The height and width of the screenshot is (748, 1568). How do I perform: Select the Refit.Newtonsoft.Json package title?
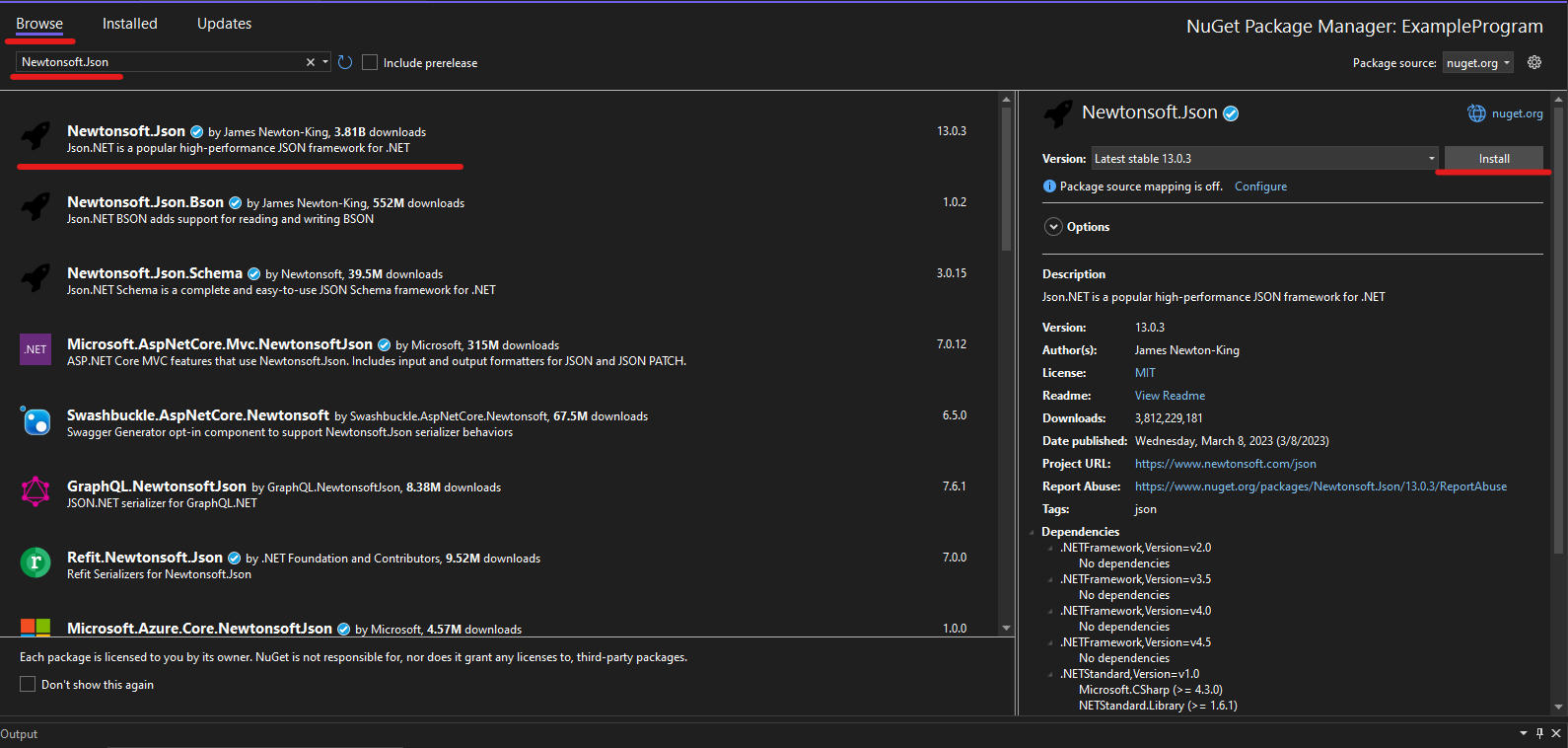tap(145, 558)
